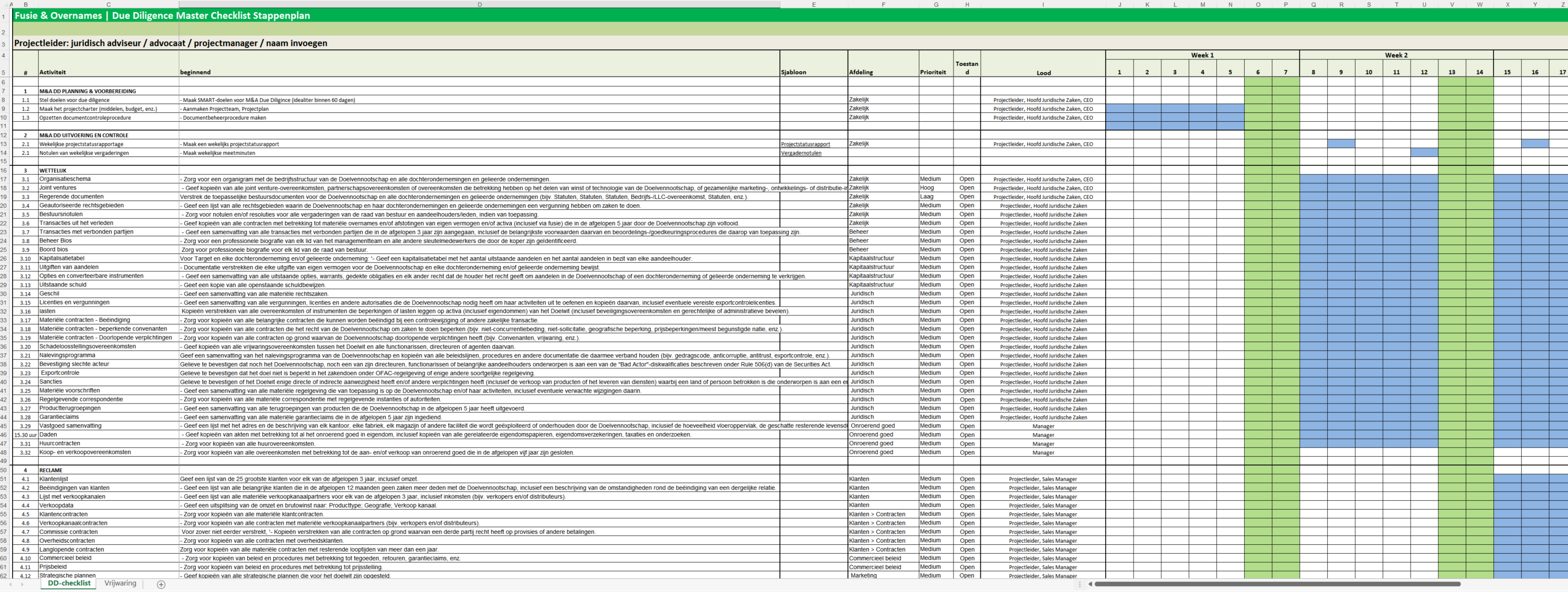Click the Hoog priority cell
This screenshot has height=592, width=1568.
936,187
